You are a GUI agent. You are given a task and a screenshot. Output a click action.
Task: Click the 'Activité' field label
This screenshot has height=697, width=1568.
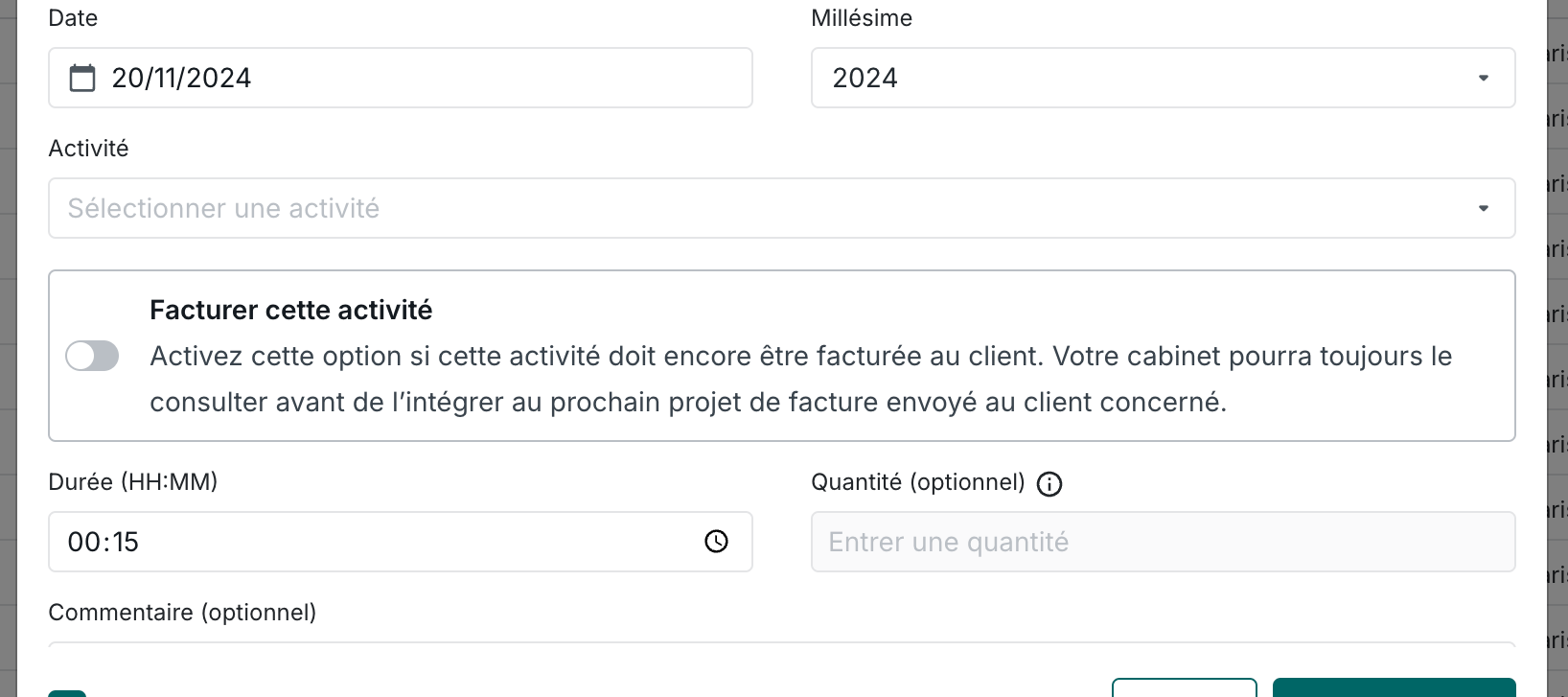(x=88, y=149)
